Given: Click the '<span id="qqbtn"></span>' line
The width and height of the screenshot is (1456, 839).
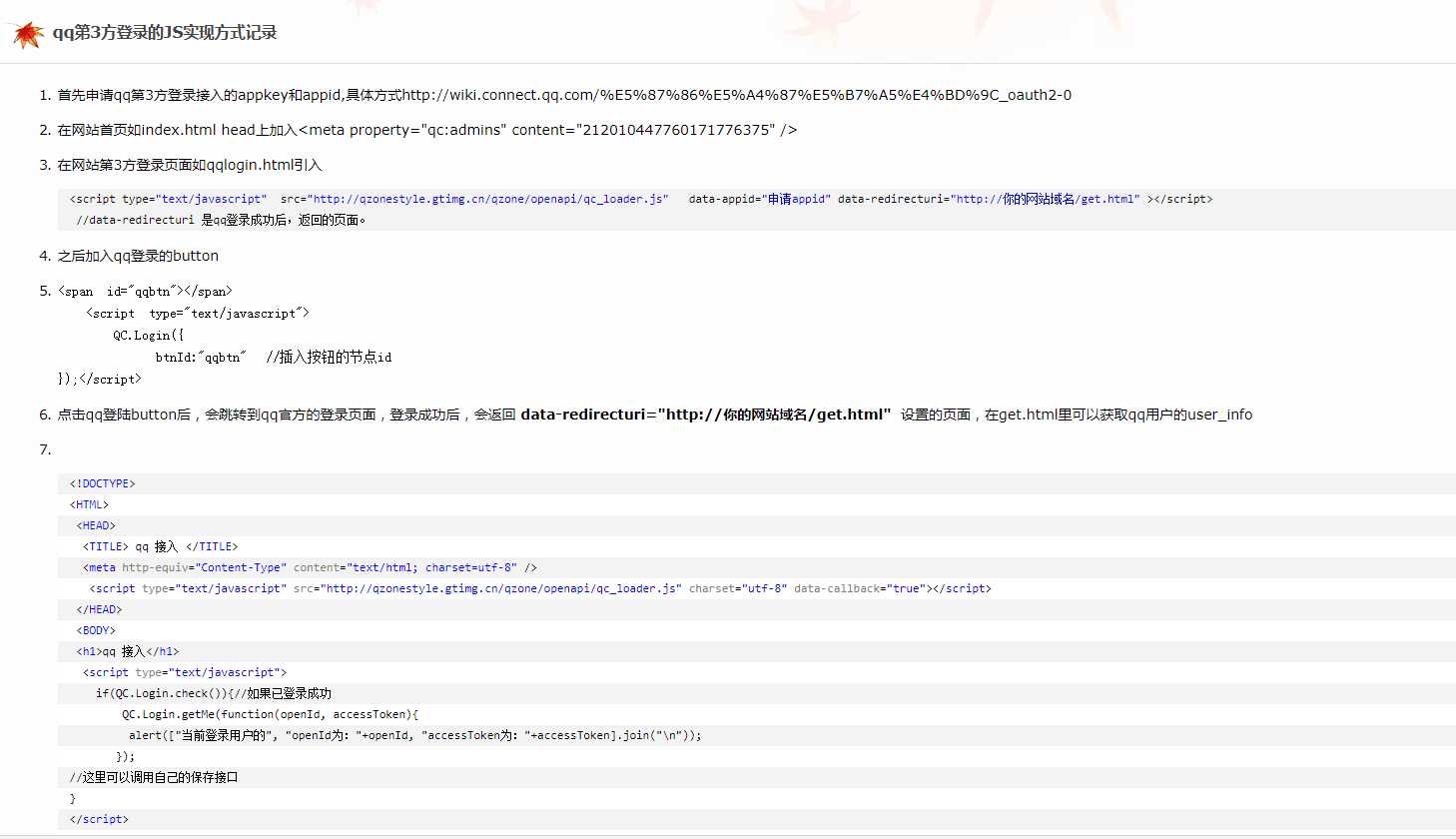Looking at the screenshot, I should click(x=146, y=292).
